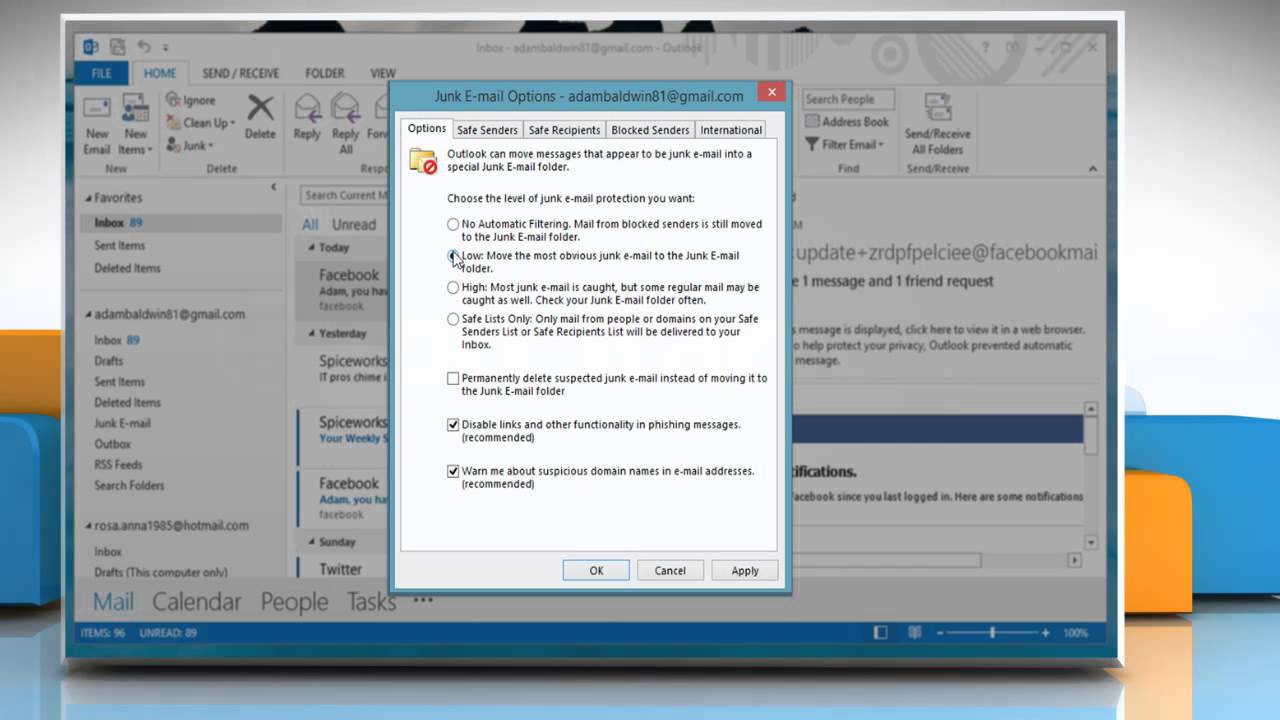Open Deleted Items under Favorites
The width and height of the screenshot is (1280, 720).
[x=127, y=268]
